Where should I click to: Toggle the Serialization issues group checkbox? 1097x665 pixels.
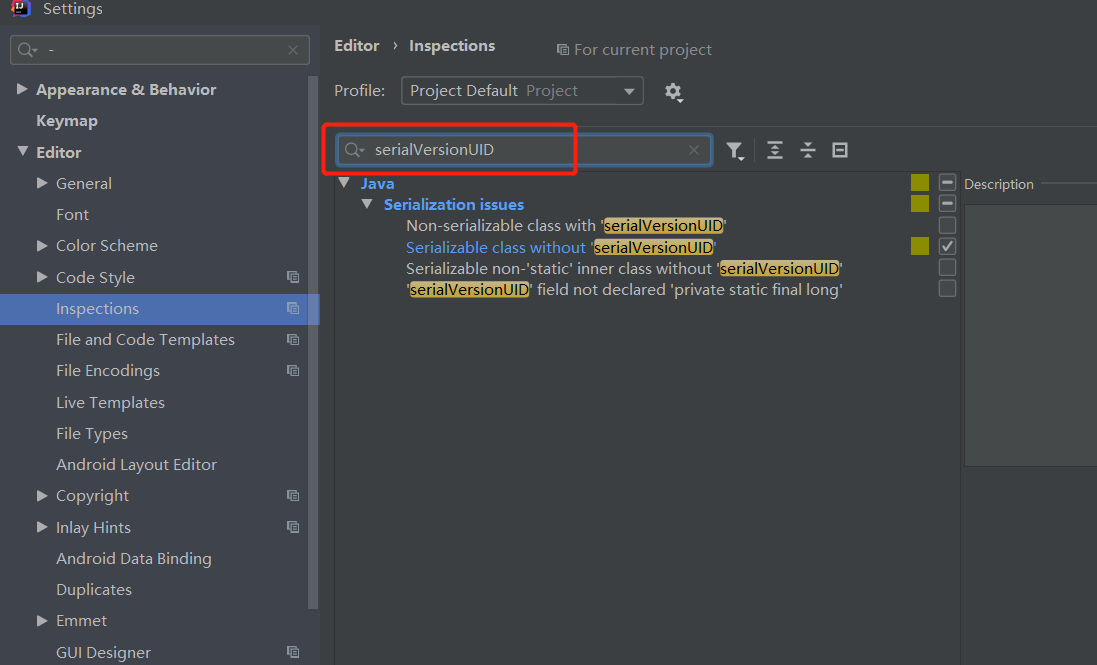(947, 203)
